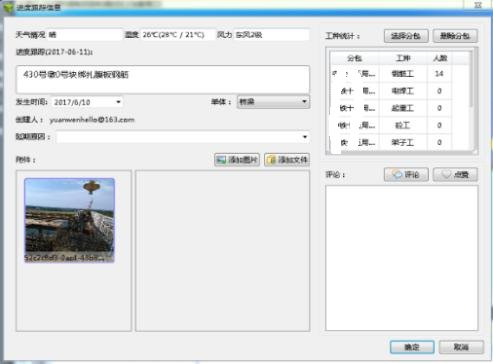
Task: Click the progress tracking text area with 430号墩
Action: point(163,79)
